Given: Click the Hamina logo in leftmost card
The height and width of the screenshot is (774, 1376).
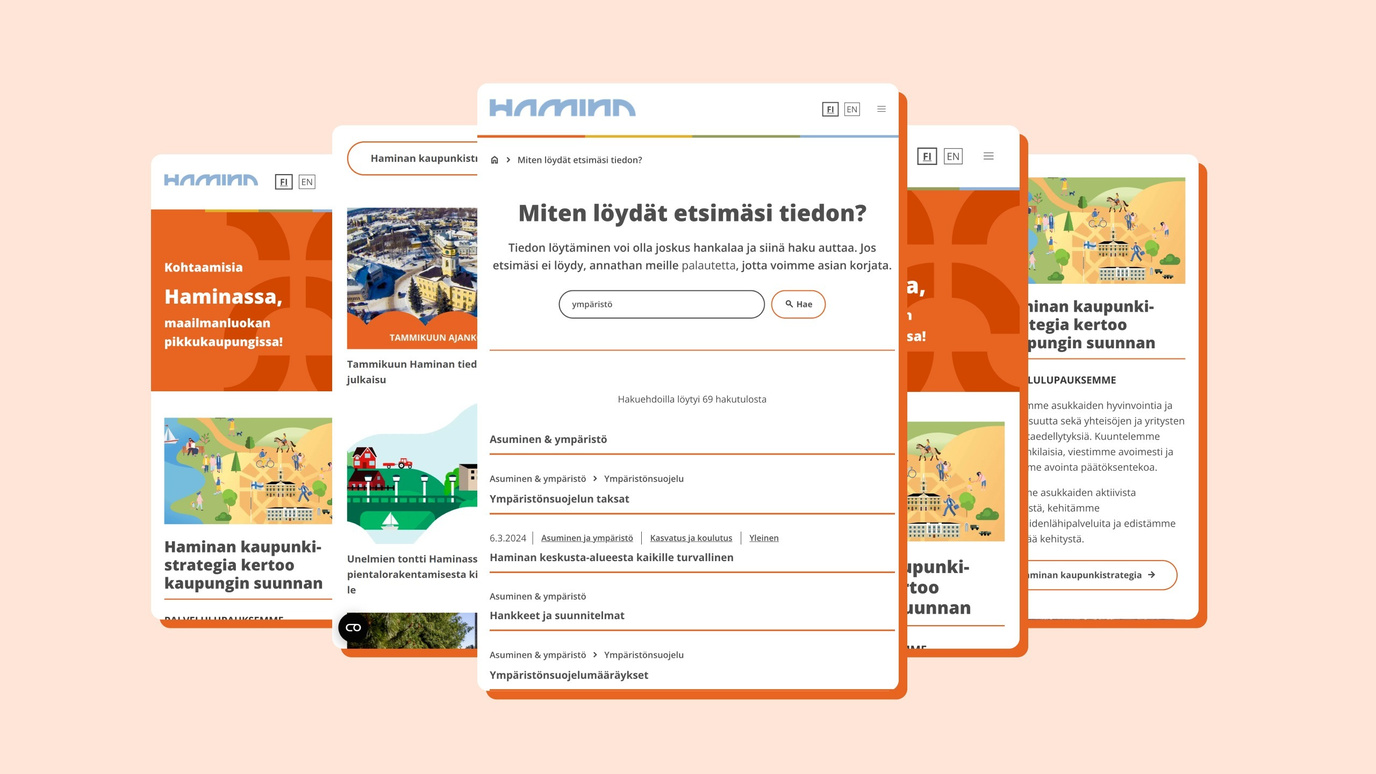Looking at the screenshot, I should pos(211,181).
